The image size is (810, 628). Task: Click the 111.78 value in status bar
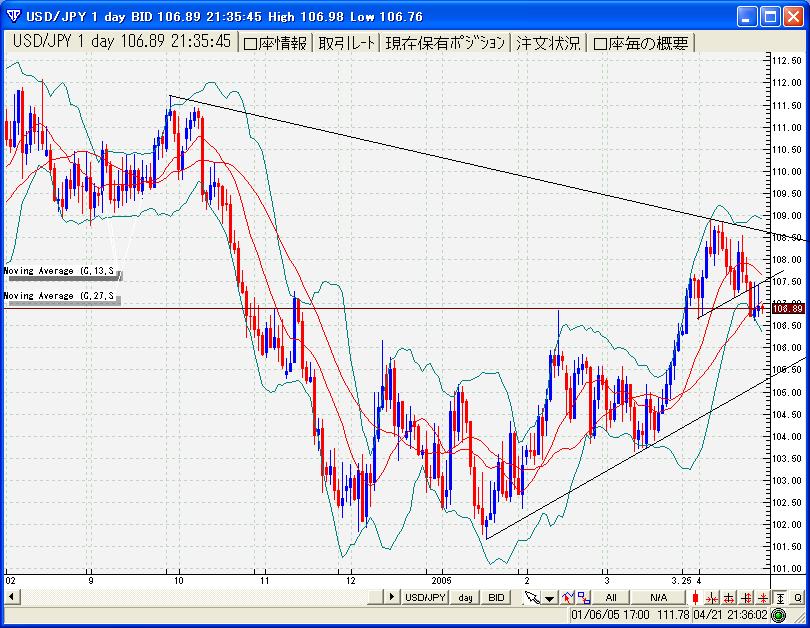673,615
